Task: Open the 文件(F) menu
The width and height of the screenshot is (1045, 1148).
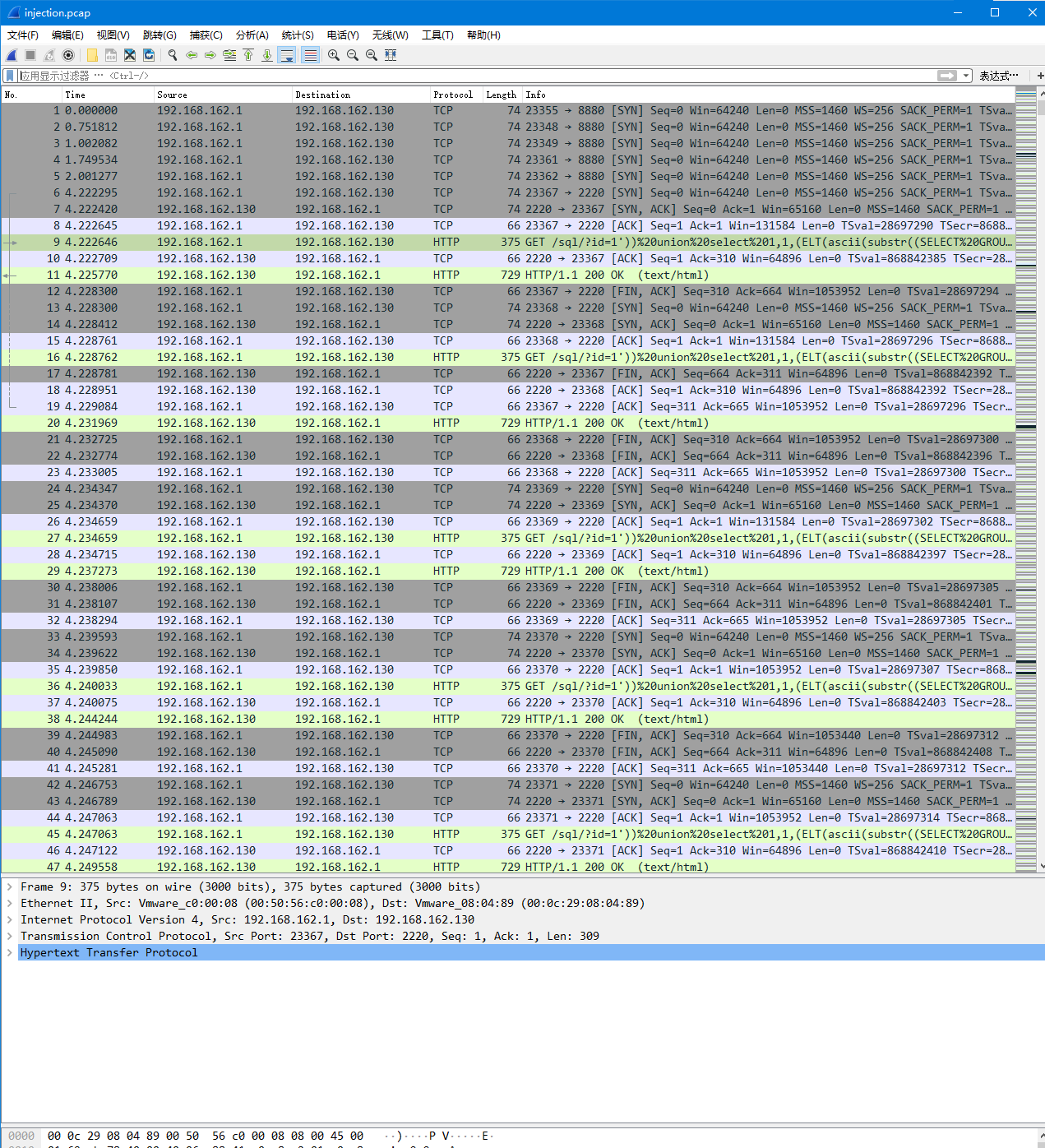Action: coord(23,35)
